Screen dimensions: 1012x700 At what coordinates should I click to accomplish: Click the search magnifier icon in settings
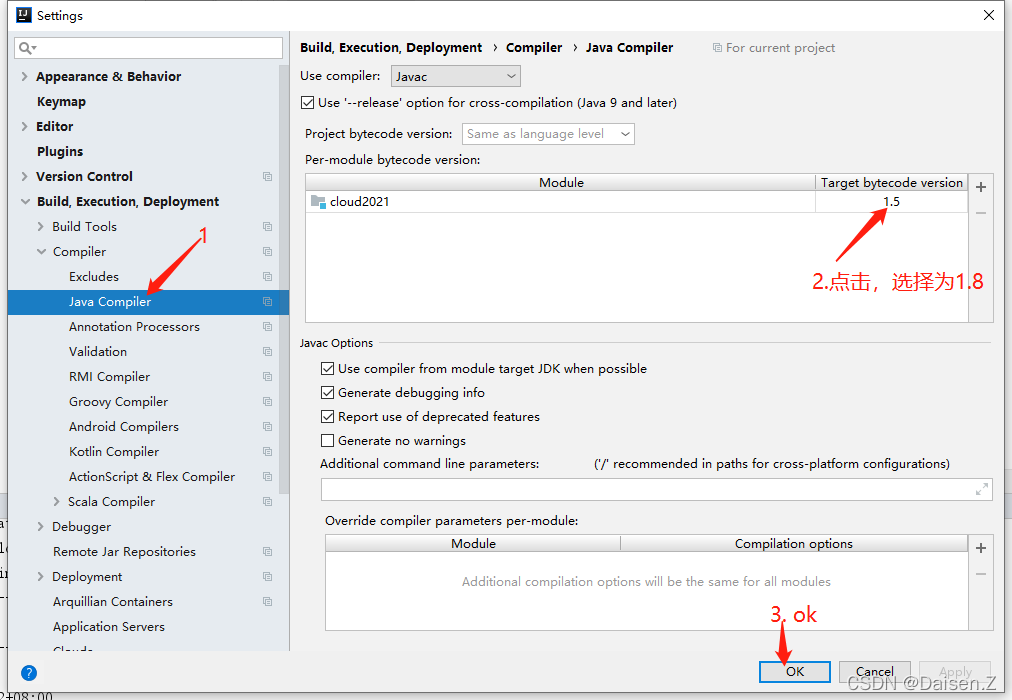tap(27, 48)
